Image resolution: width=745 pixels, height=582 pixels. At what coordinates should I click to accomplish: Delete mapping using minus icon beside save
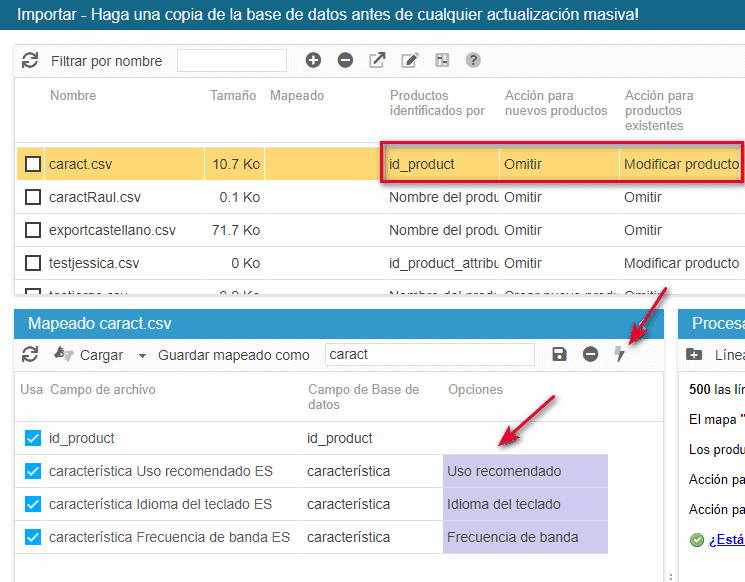(x=590, y=354)
